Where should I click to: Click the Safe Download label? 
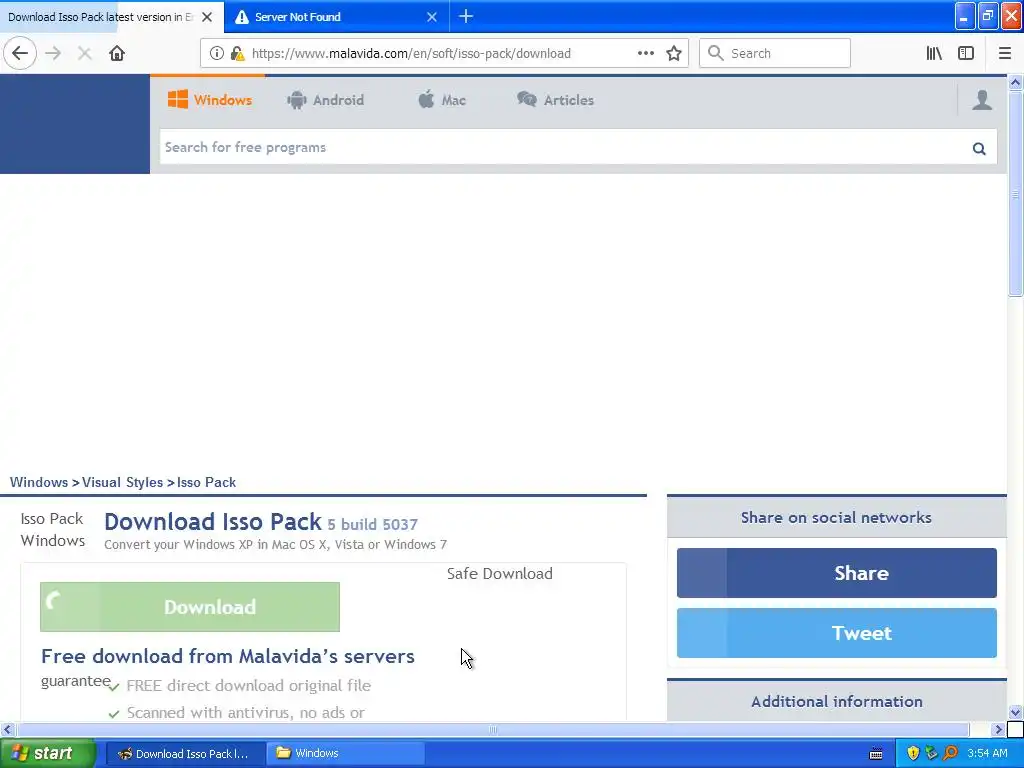[x=500, y=573]
